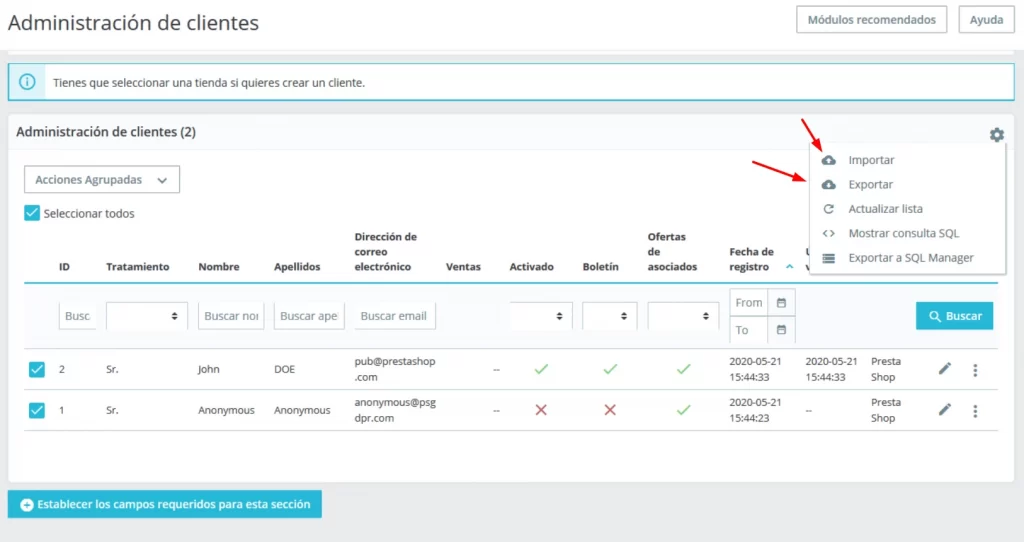The image size is (1024, 542).
Task: Uncheck the checkbox for customer ID 2
Action: click(36, 370)
